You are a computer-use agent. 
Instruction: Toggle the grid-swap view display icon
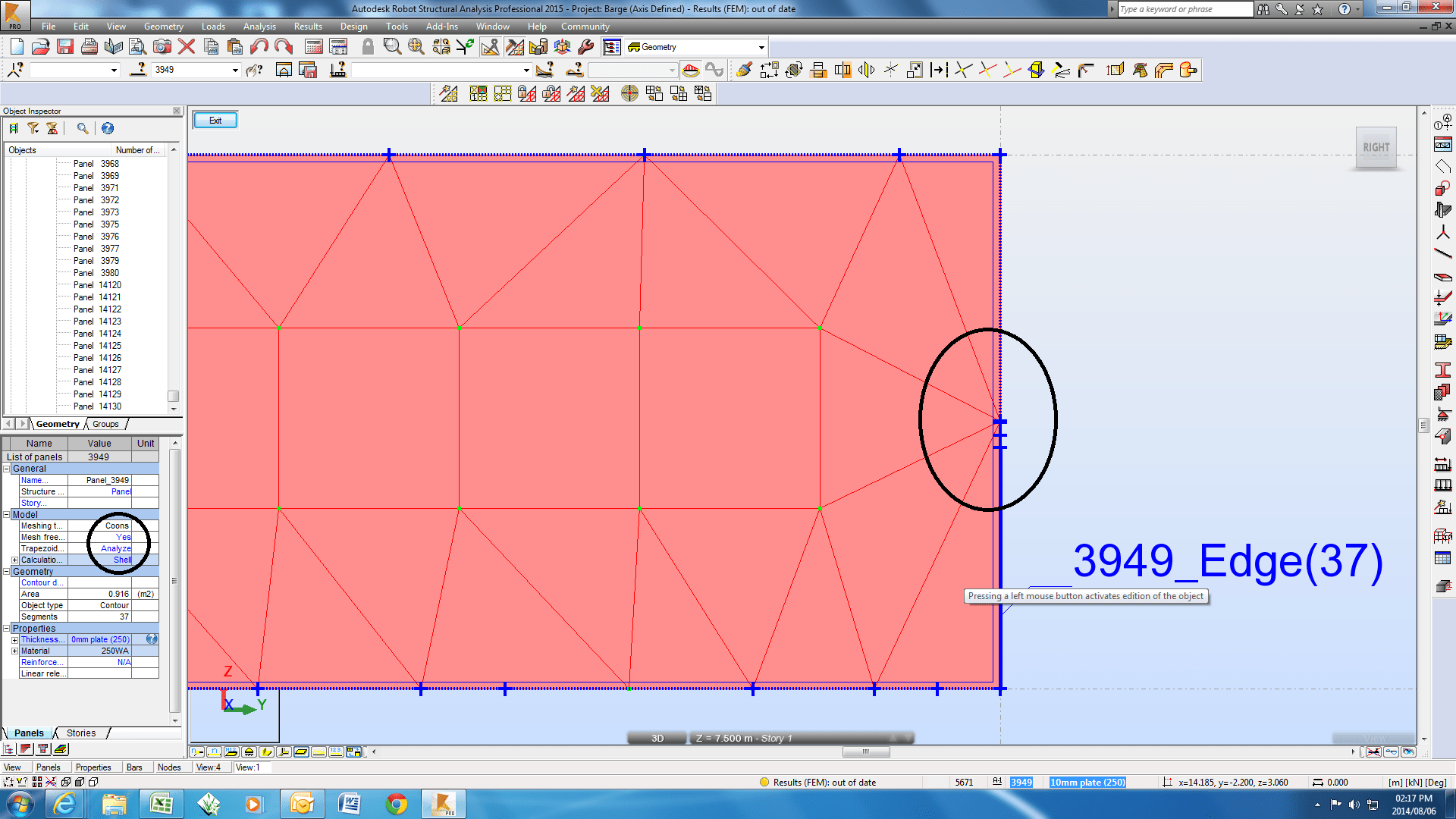coord(353,752)
